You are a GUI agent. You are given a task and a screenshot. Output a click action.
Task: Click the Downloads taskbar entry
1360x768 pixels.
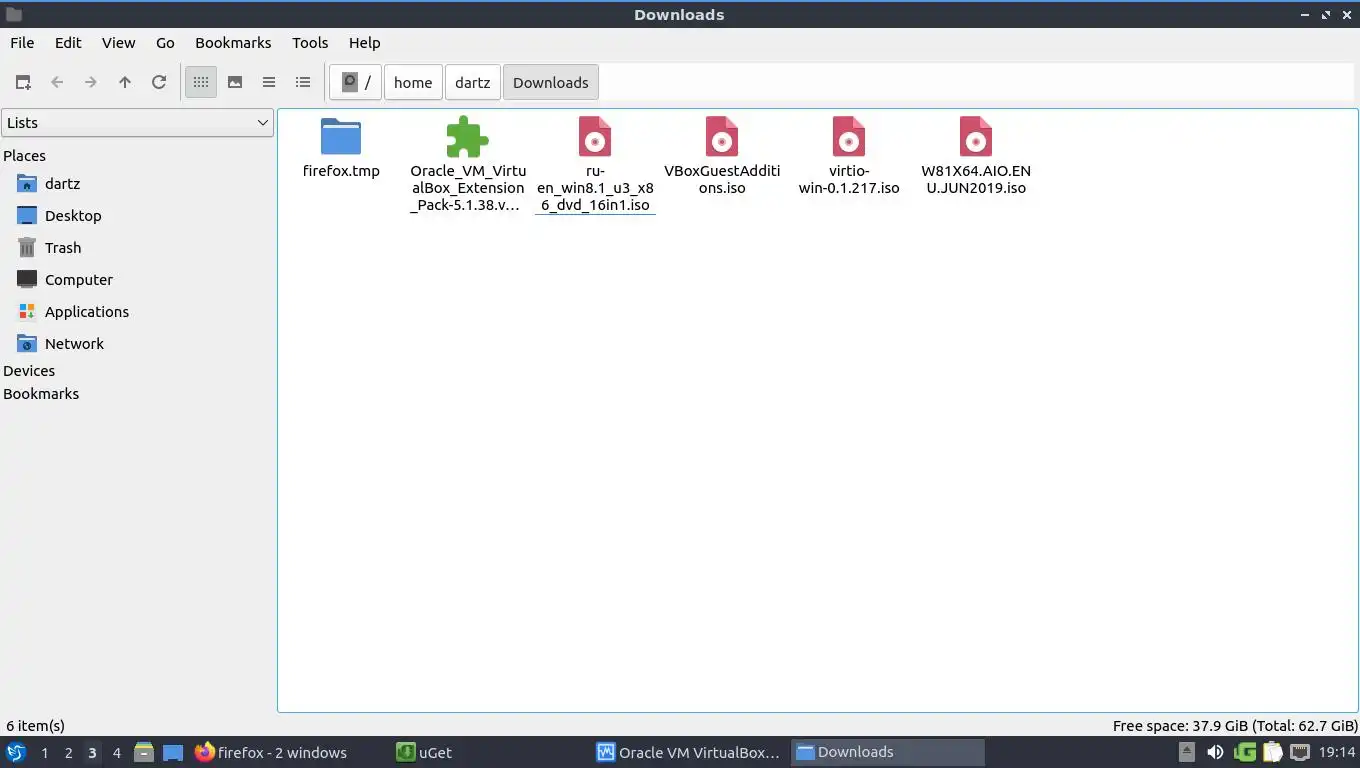tap(888, 752)
